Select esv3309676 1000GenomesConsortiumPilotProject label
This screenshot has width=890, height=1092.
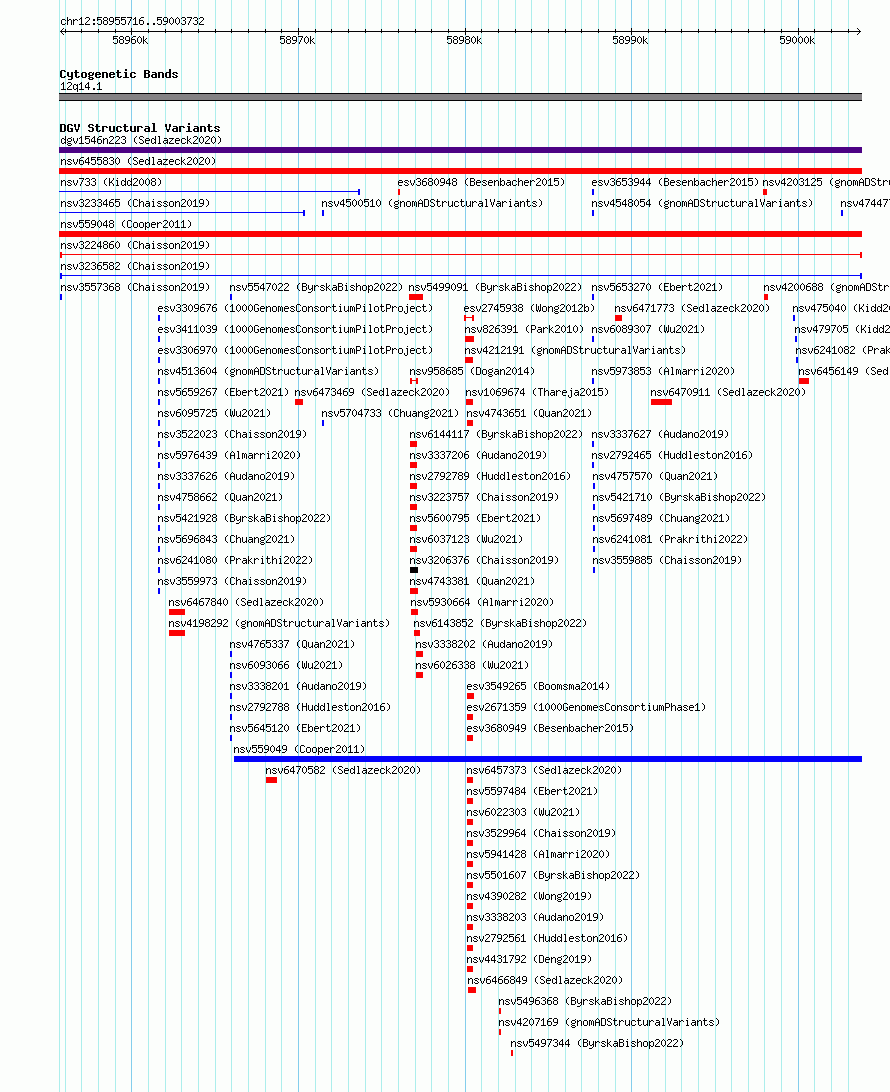pos(295,308)
